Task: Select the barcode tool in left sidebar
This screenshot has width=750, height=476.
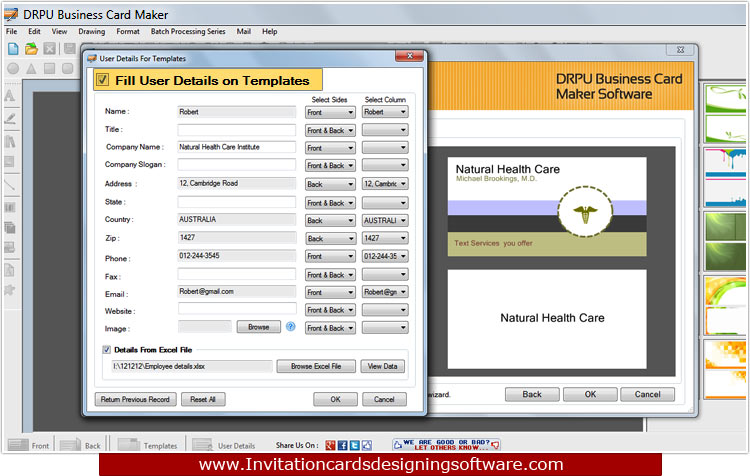Action: click(10, 207)
